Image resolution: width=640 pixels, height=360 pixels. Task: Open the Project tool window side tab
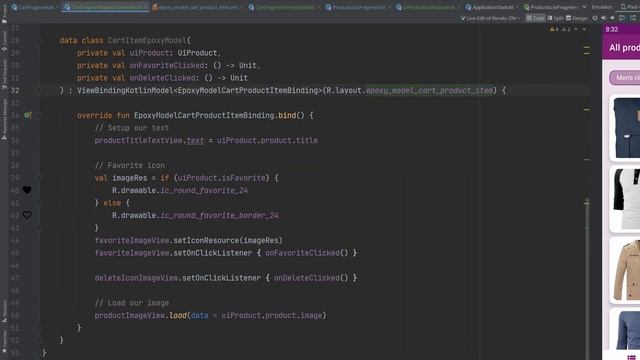point(4,14)
